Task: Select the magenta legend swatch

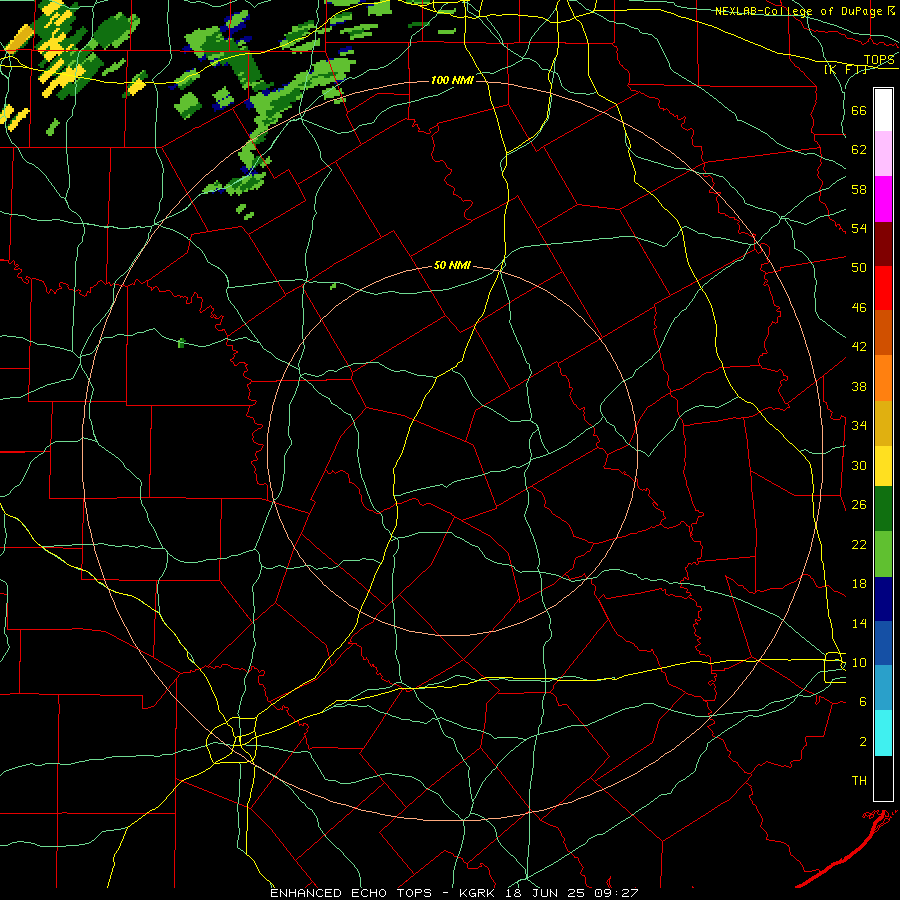Action: pos(883,199)
